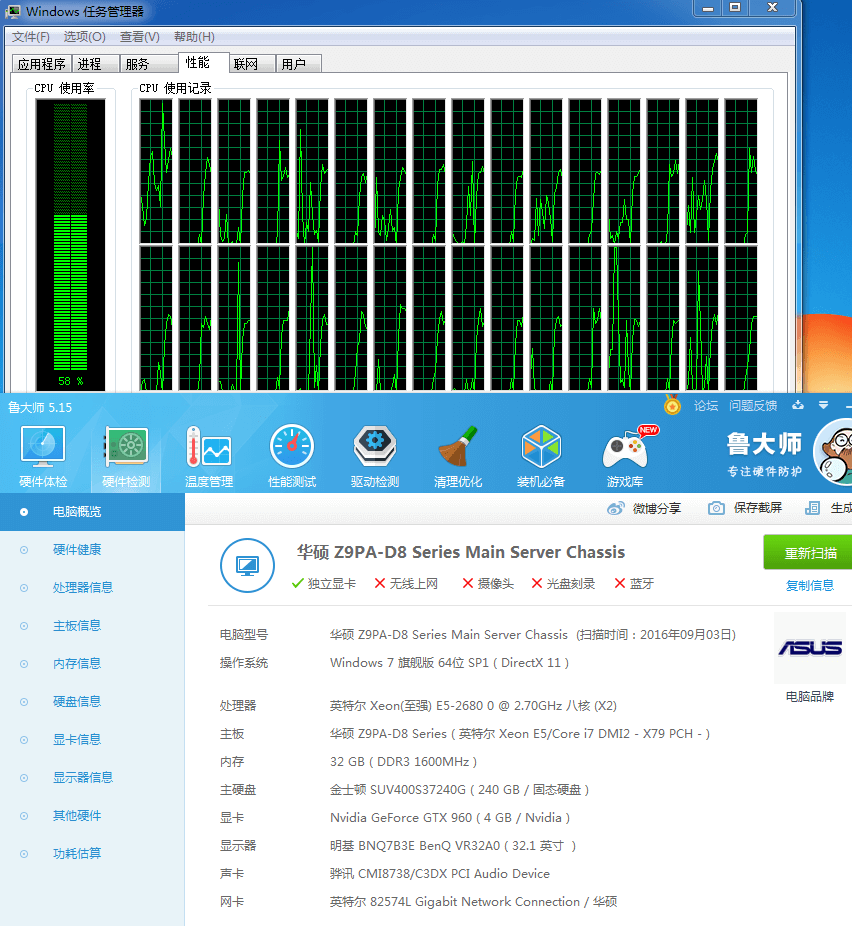Screen dimensions: 852x926
Task: Click the 独立显卡 green check mark
Action: click(298, 583)
